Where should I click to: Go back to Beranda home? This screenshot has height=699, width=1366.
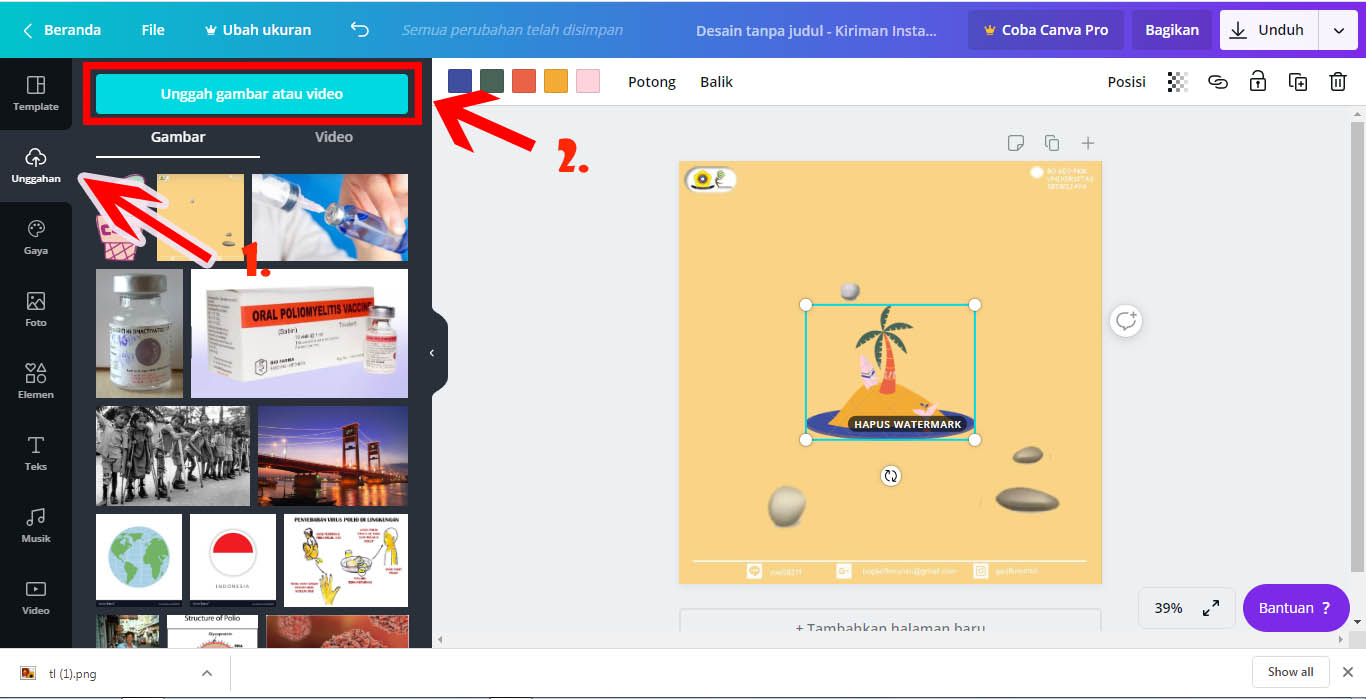click(x=62, y=30)
